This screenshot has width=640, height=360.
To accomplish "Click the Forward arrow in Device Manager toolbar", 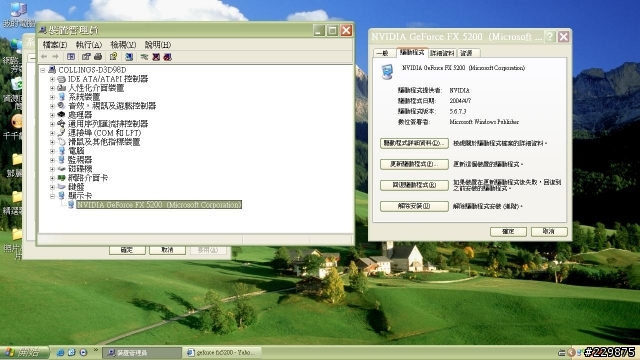I will pyautogui.click(x=56, y=57).
